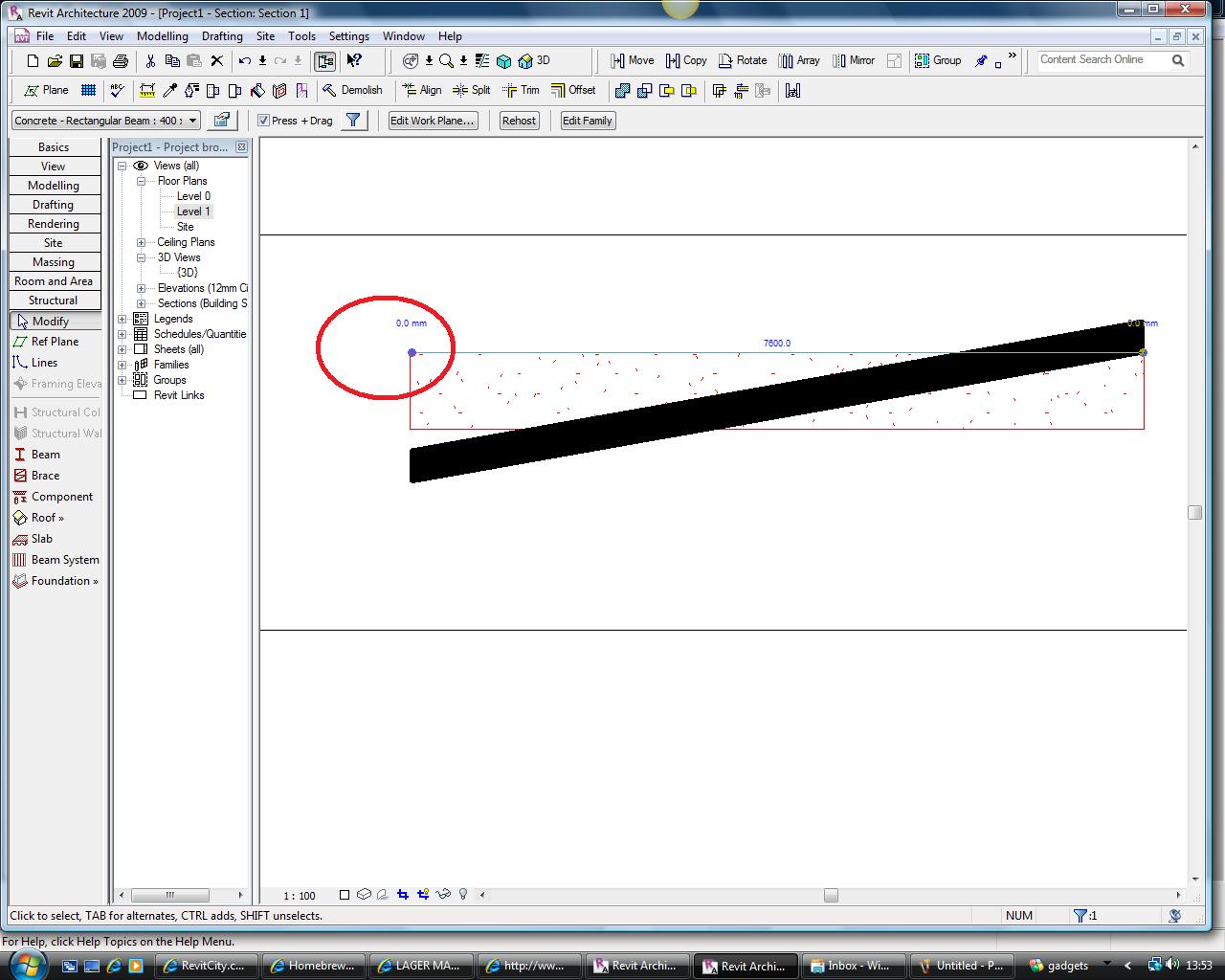Select the Paint bucket tool
Viewport: 1225px width, 980px height.
(x=257, y=90)
